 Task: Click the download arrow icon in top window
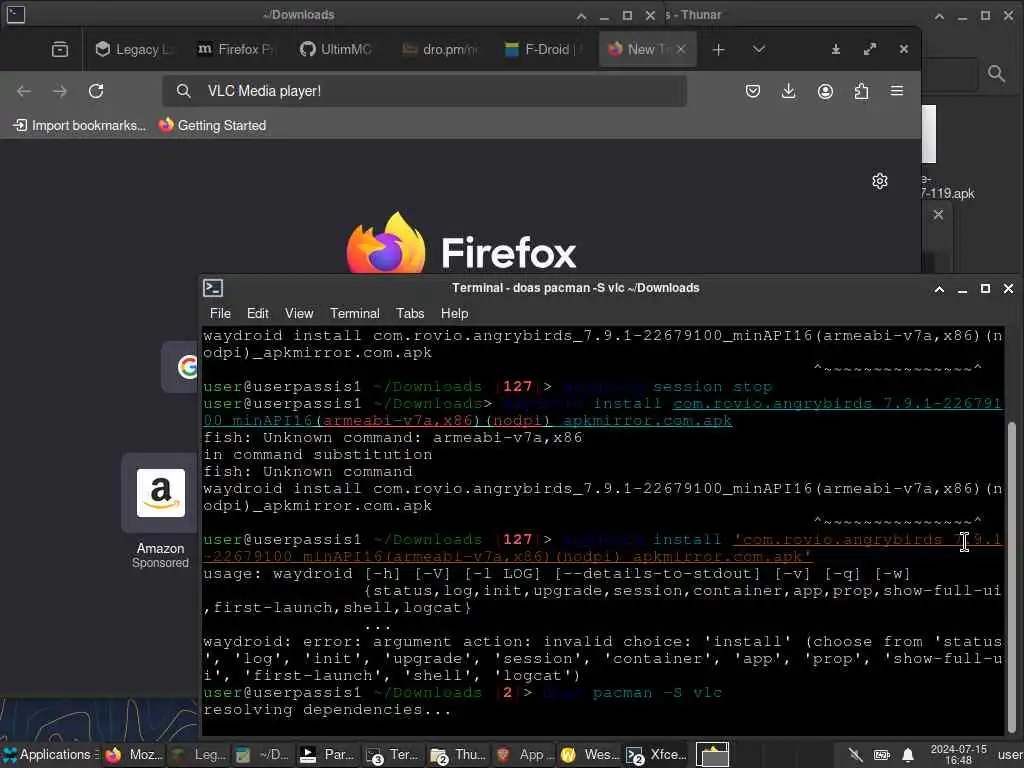(835, 49)
